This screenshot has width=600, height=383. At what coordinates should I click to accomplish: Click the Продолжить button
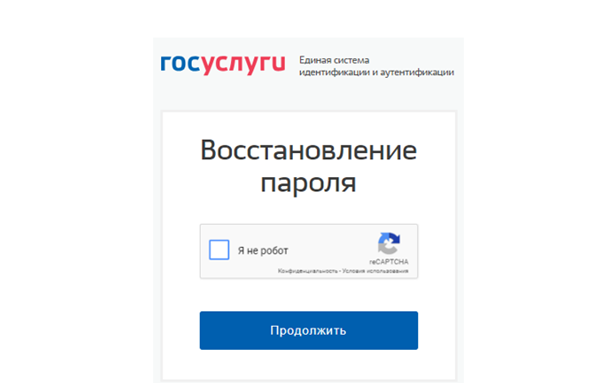(308, 330)
